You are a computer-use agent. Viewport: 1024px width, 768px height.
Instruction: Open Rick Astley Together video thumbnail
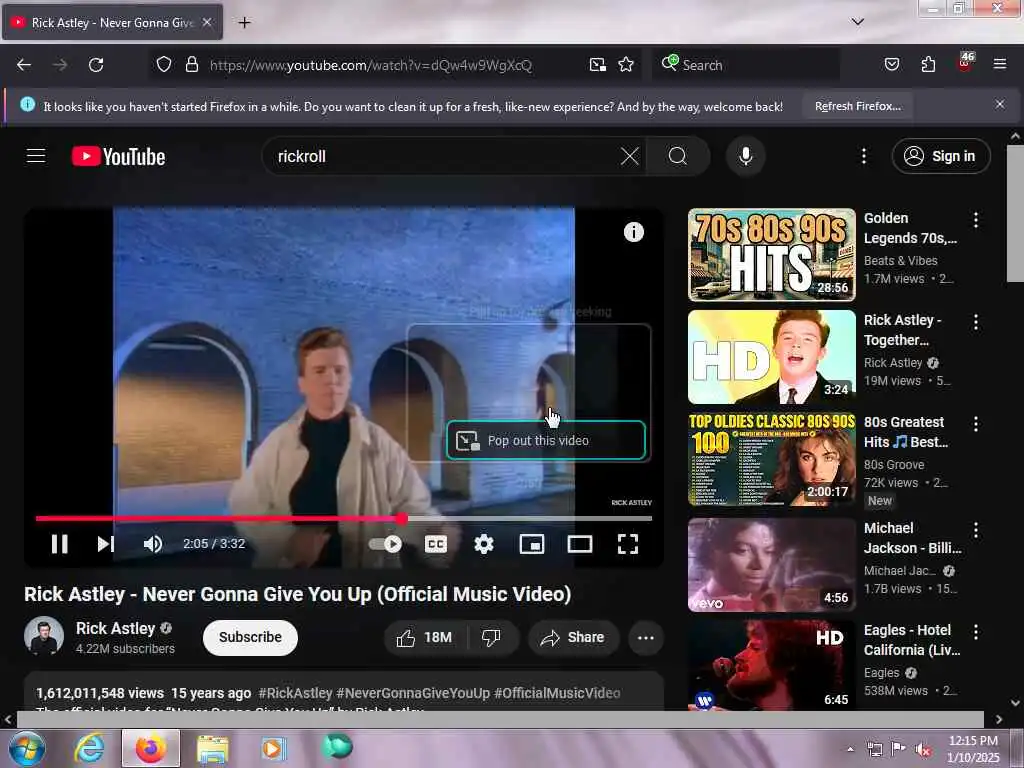pyautogui.click(x=771, y=357)
